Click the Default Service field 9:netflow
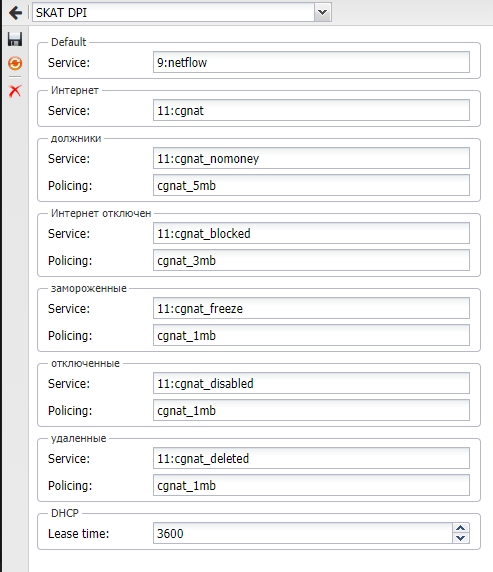The height and width of the screenshot is (572, 493). (311, 62)
